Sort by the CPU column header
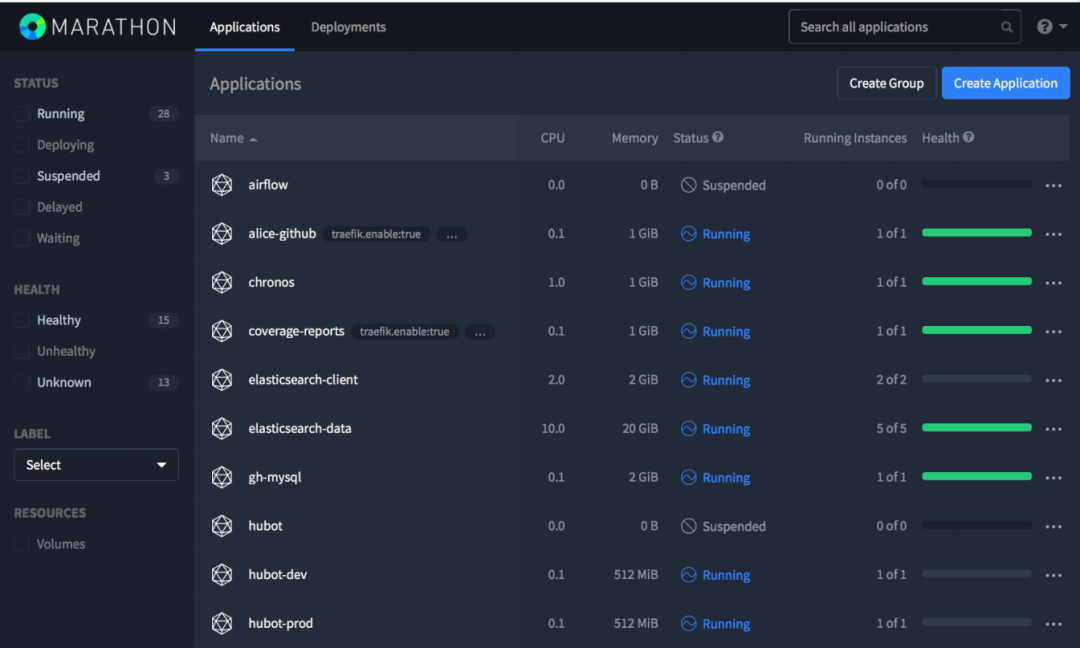The image size is (1080, 648). [552, 138]
